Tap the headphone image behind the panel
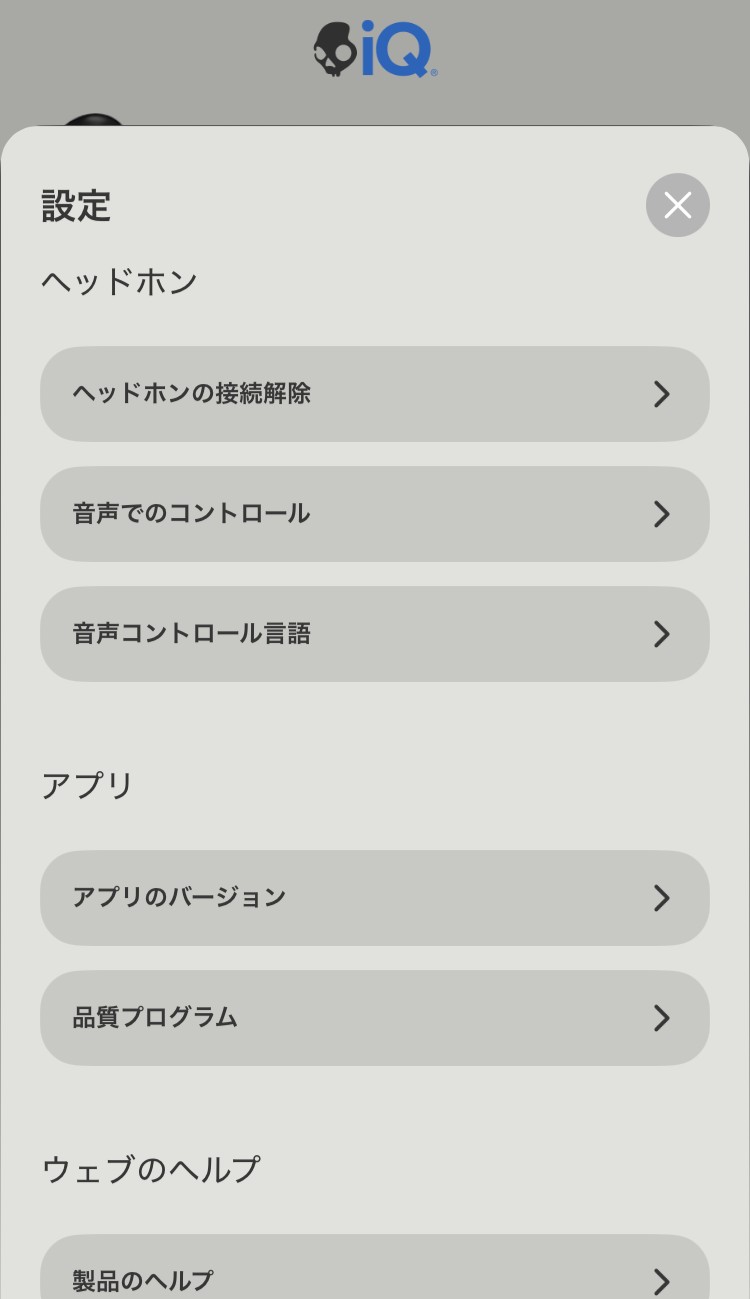 click(95, 121)
